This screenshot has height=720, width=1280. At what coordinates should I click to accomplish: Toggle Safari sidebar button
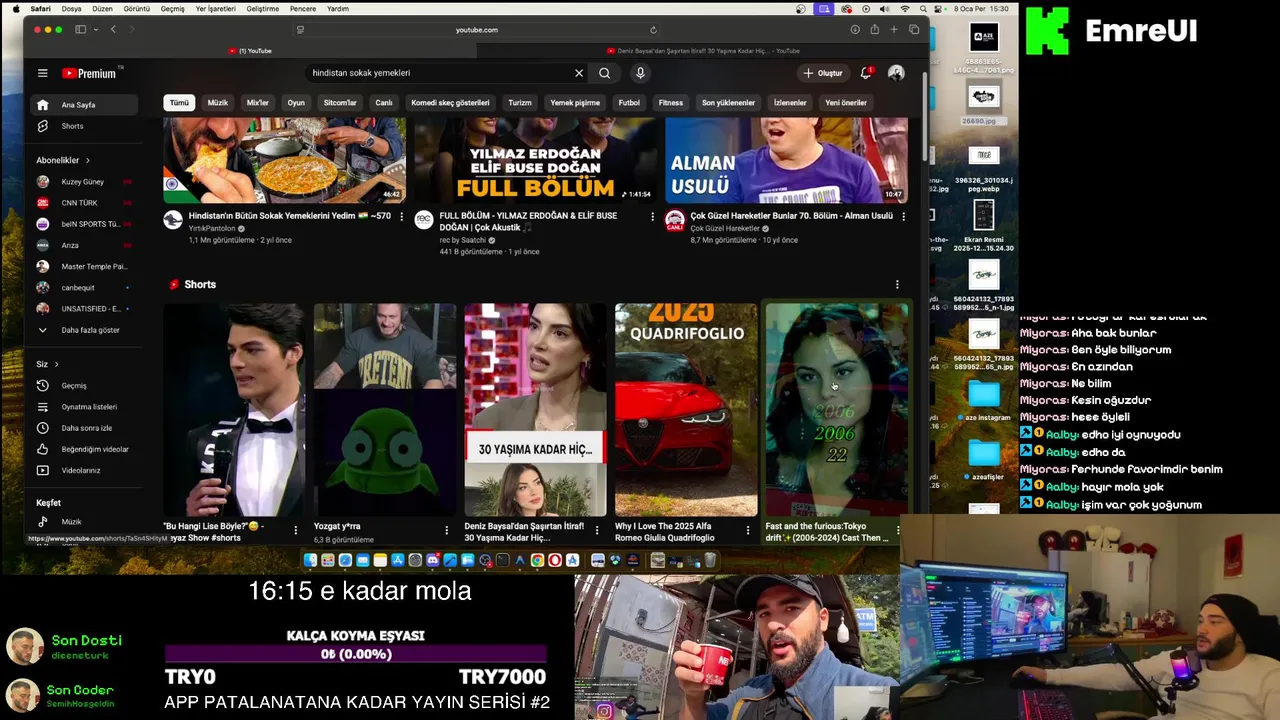tap(80, 30)
